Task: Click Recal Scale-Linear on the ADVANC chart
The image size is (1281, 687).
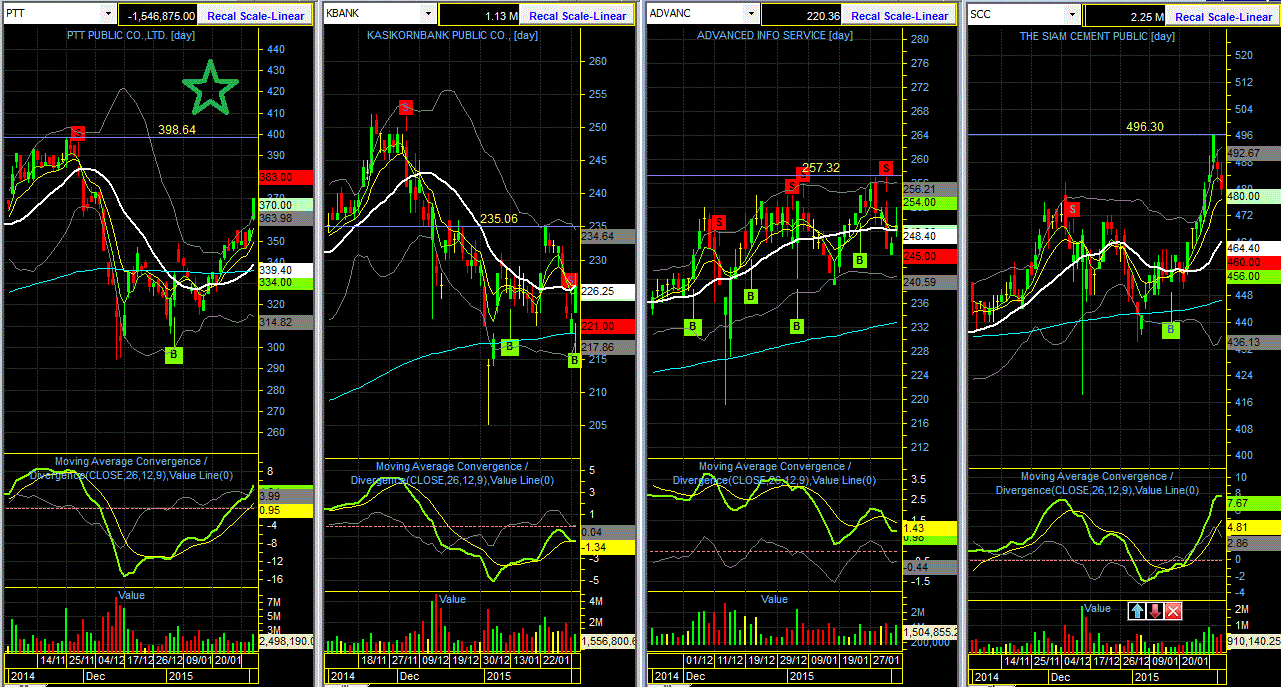Action: (x=900, y=16)
